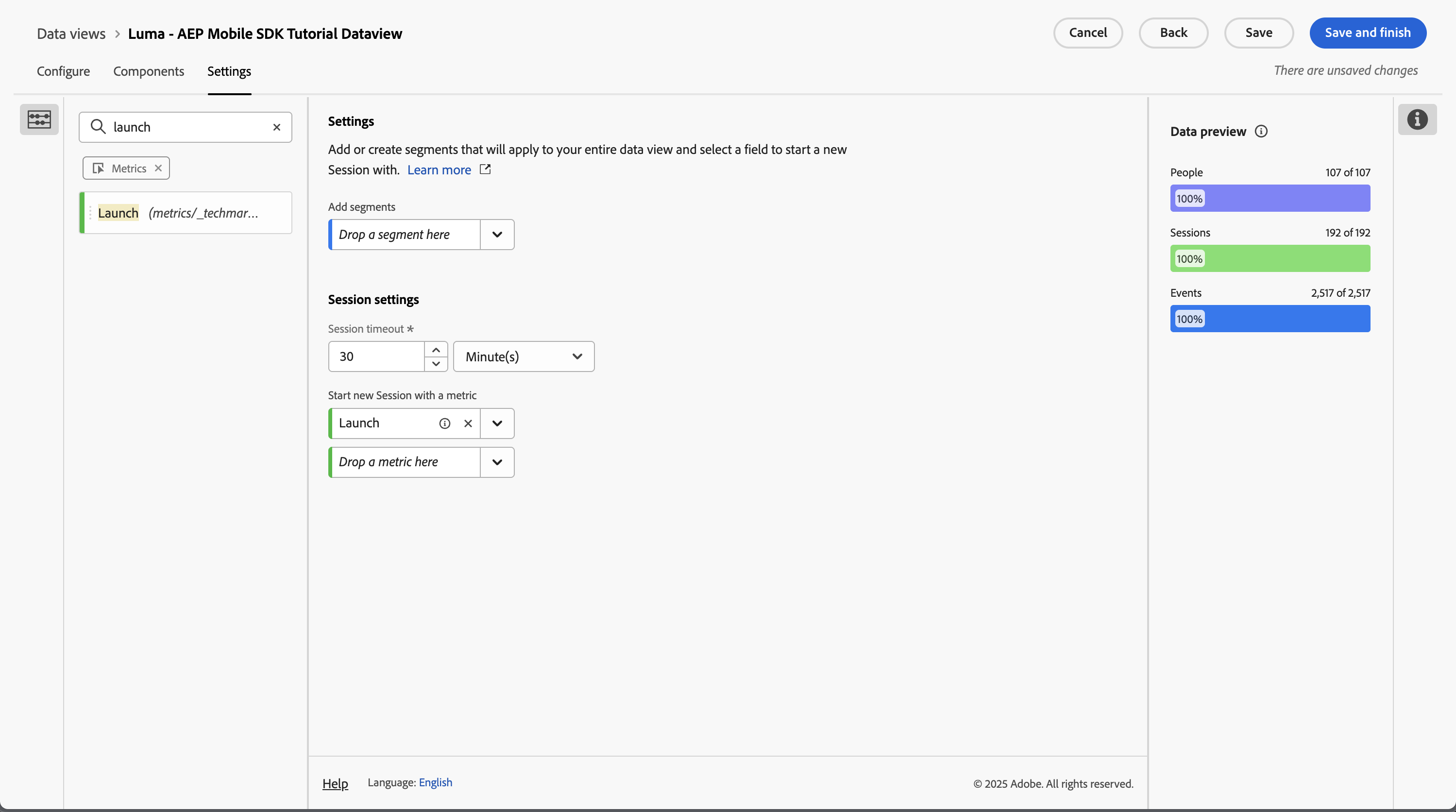Click the Launch metric info icon

(x=445, y=423)
